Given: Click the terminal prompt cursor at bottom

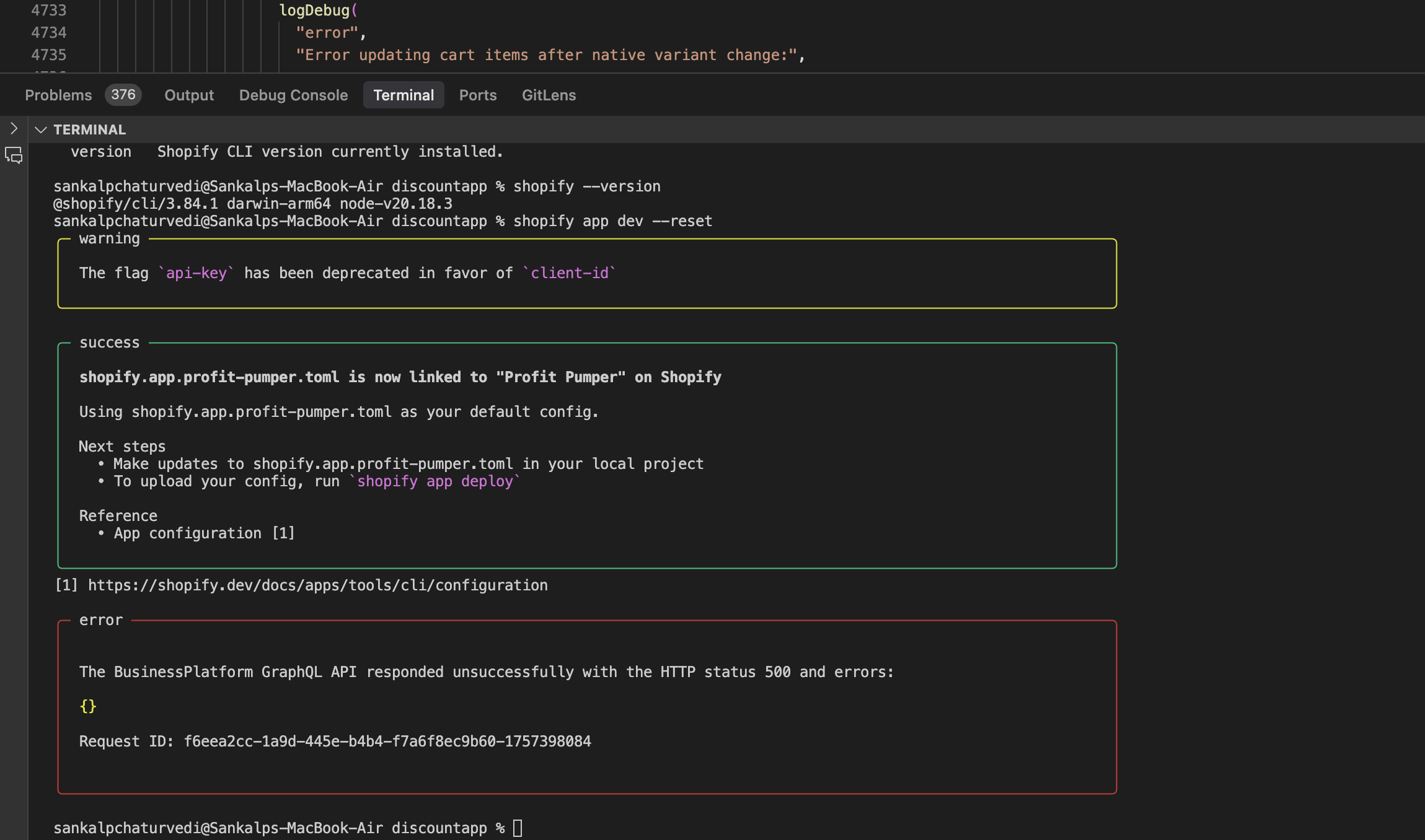Looking at the screenshot, I should point(518,828).
